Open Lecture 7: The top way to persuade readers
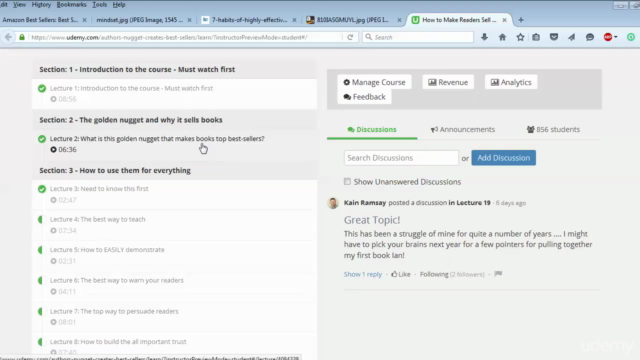Image resolution: width=640 pixels, height=360 pixels. (x=114, y=311)
